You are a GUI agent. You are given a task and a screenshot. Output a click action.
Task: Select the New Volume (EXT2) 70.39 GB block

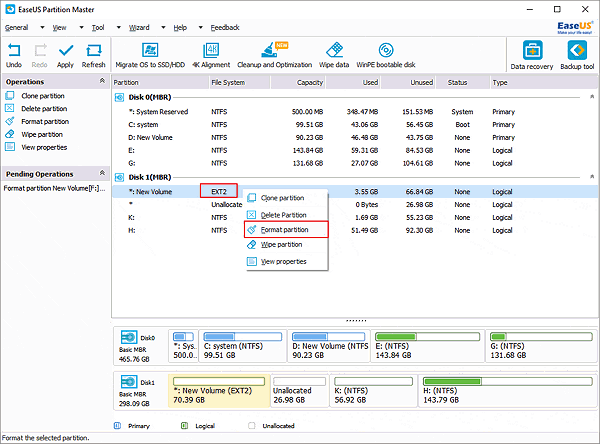click(x=219, y=391)
